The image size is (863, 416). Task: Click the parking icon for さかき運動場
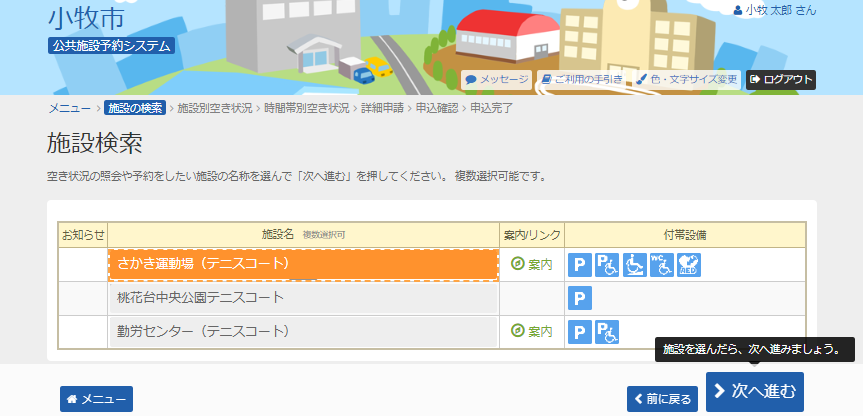pyautogui.click(x=580, y=264)
